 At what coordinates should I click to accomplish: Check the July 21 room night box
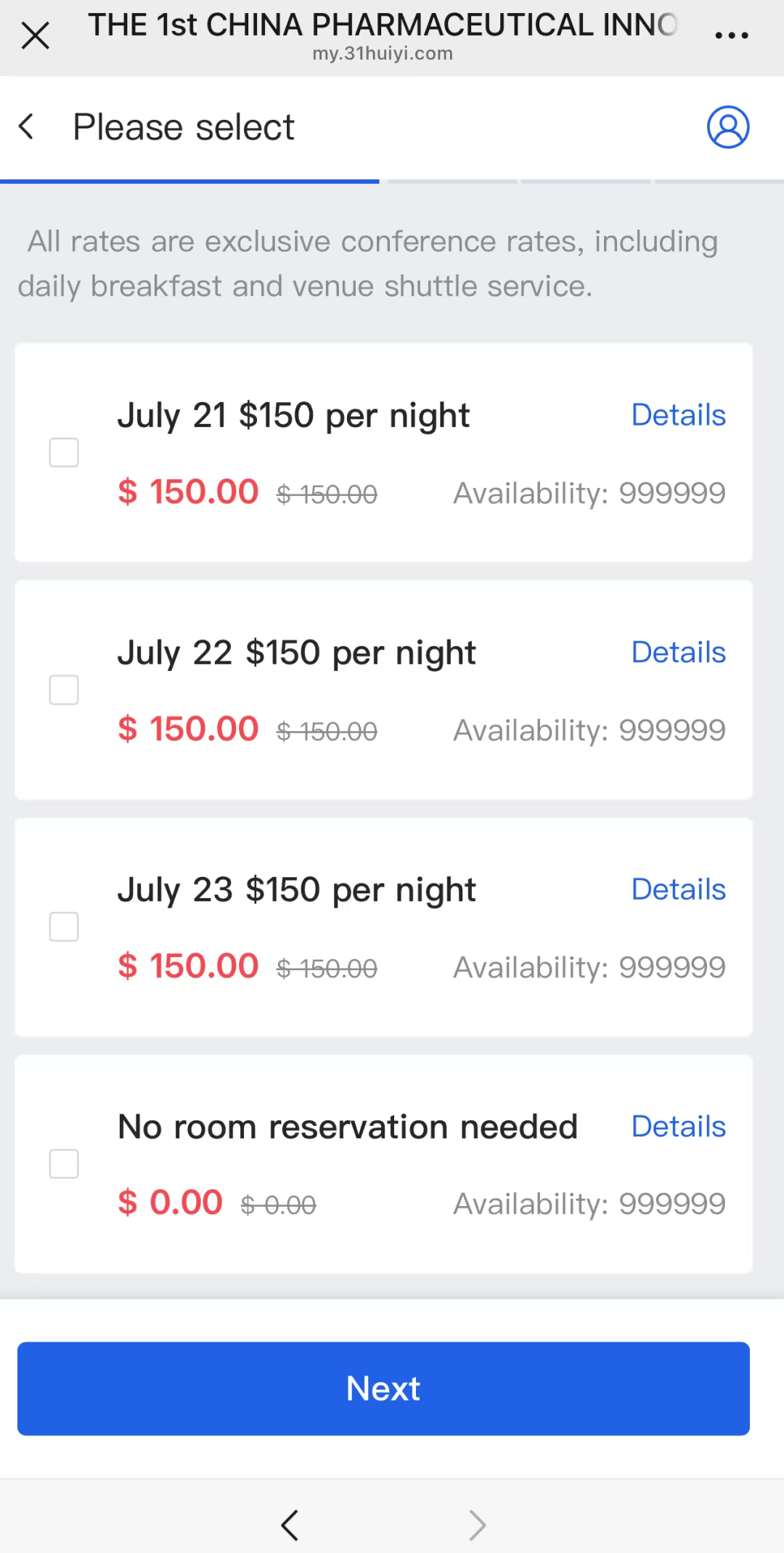coord(64,452)
